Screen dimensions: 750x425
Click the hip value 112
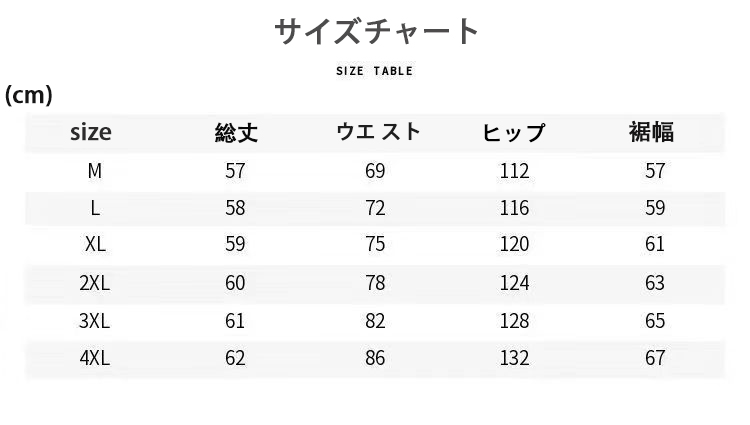coord(514,171)
